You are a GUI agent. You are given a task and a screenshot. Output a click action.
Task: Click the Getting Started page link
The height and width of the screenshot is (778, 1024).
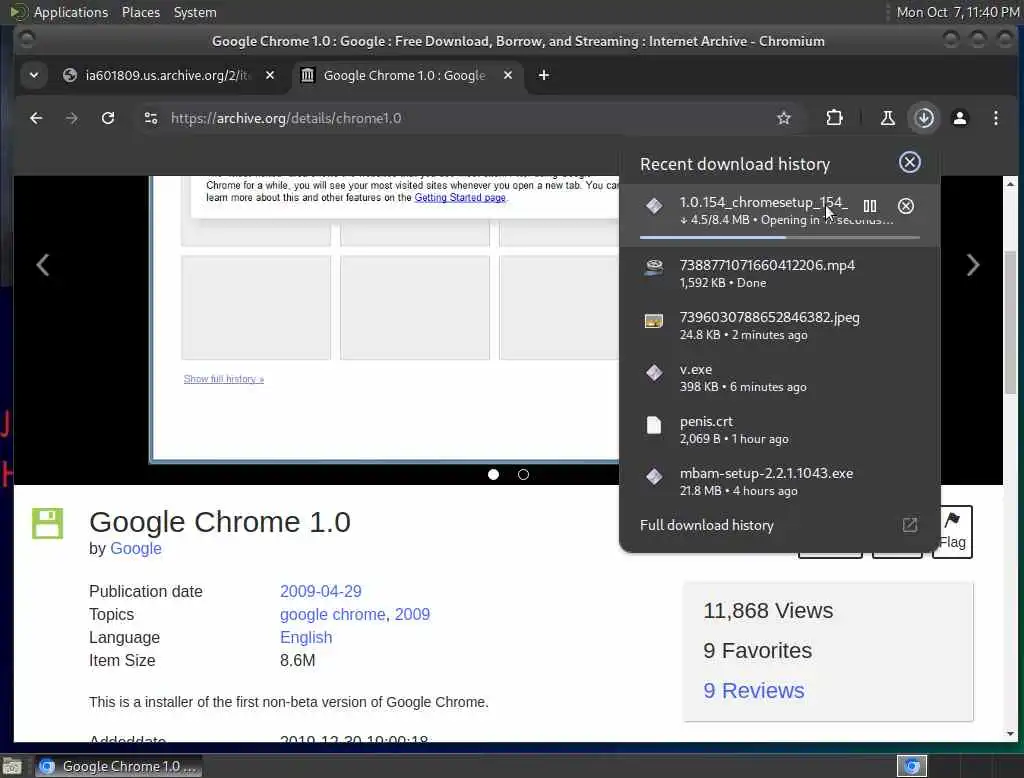(x=460, y=198)
